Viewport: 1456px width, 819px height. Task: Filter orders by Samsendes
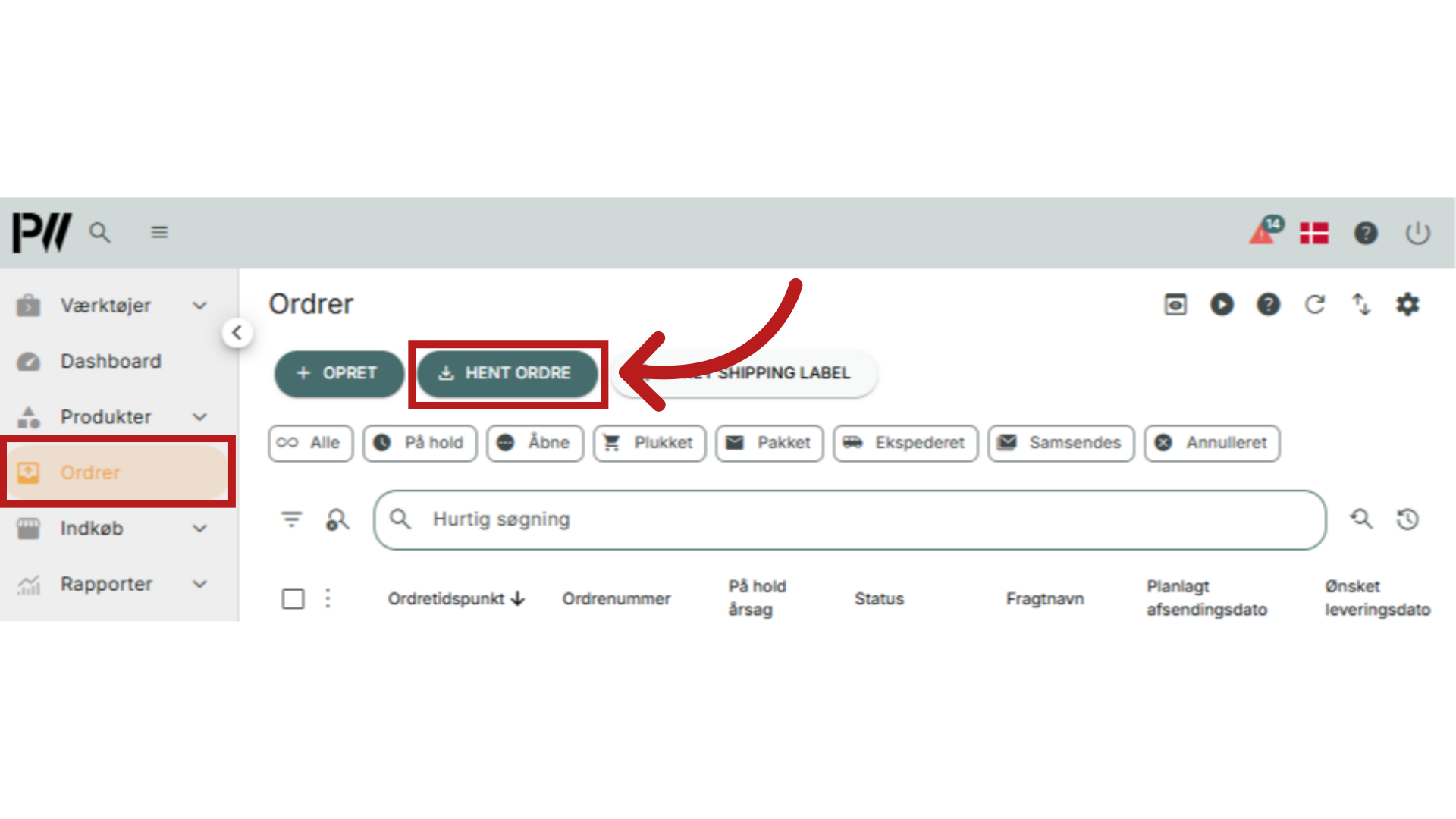click(x=1061, y=443)
